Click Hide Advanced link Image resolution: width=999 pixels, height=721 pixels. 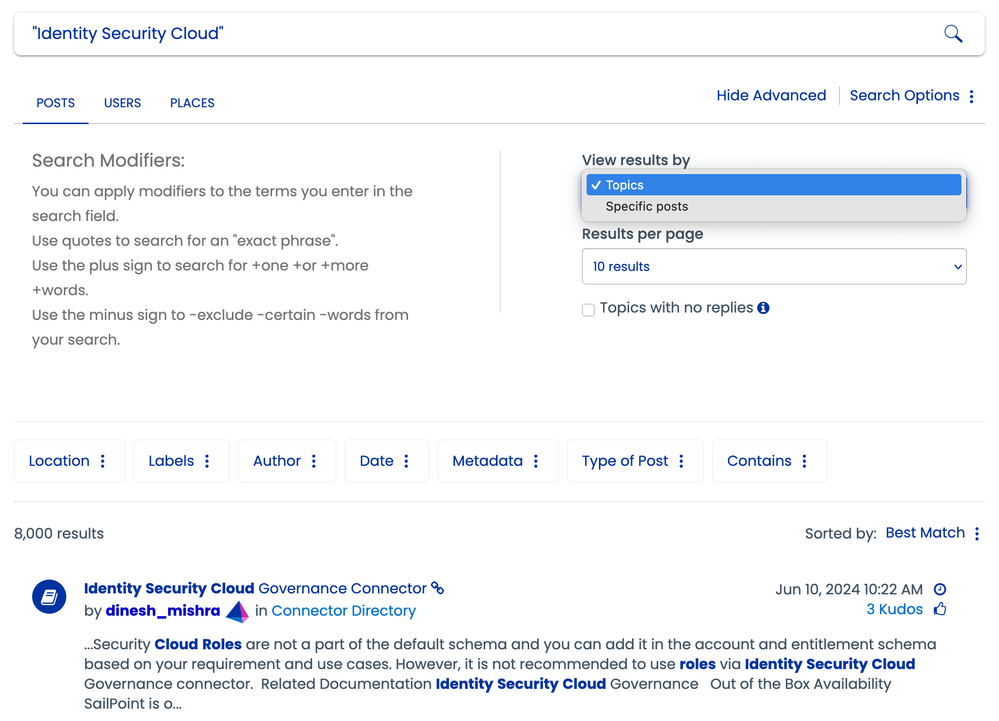pyautogui.click(x=771, y=96)
